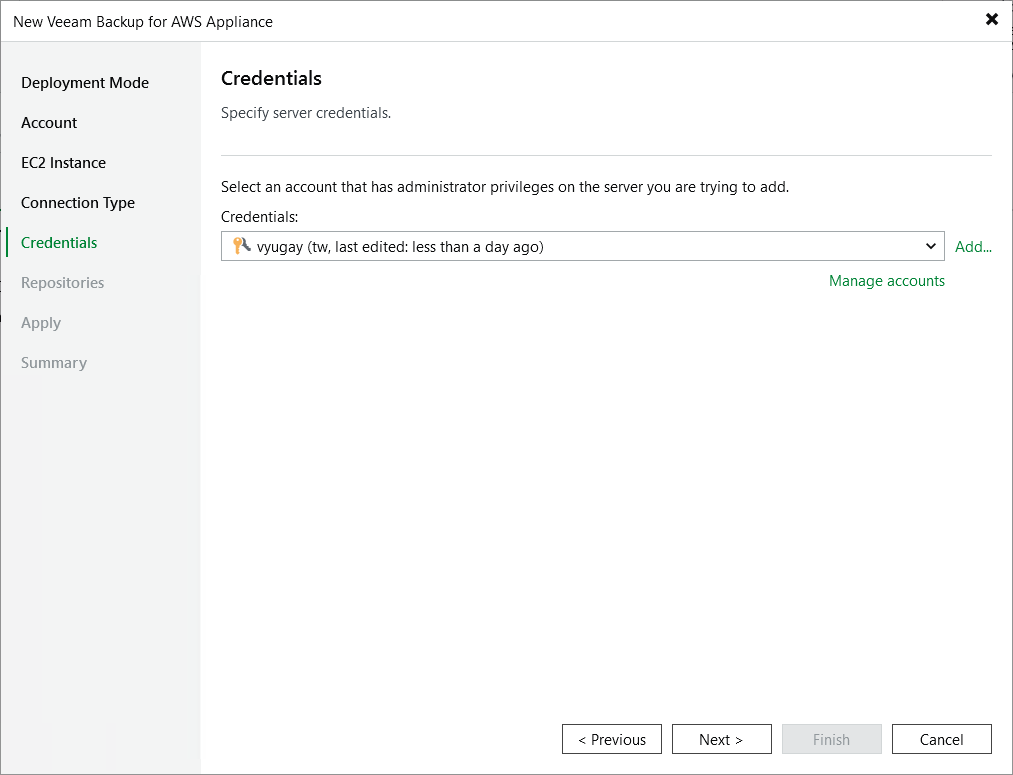
Task: Click the Add... link
Action: [973, 246]
